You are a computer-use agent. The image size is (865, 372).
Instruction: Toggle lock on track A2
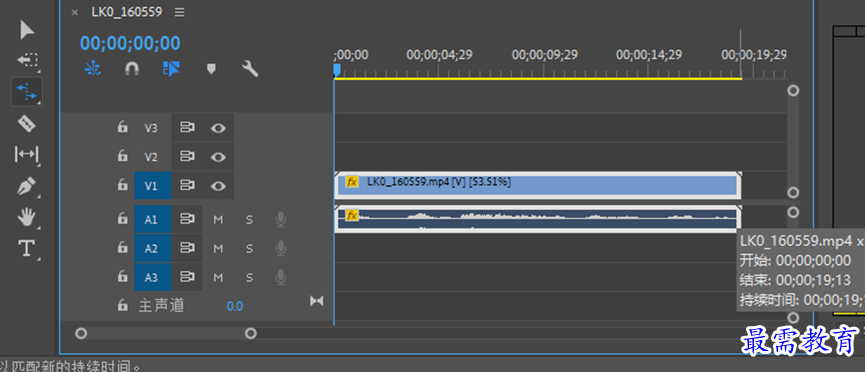tap(122, 248)
